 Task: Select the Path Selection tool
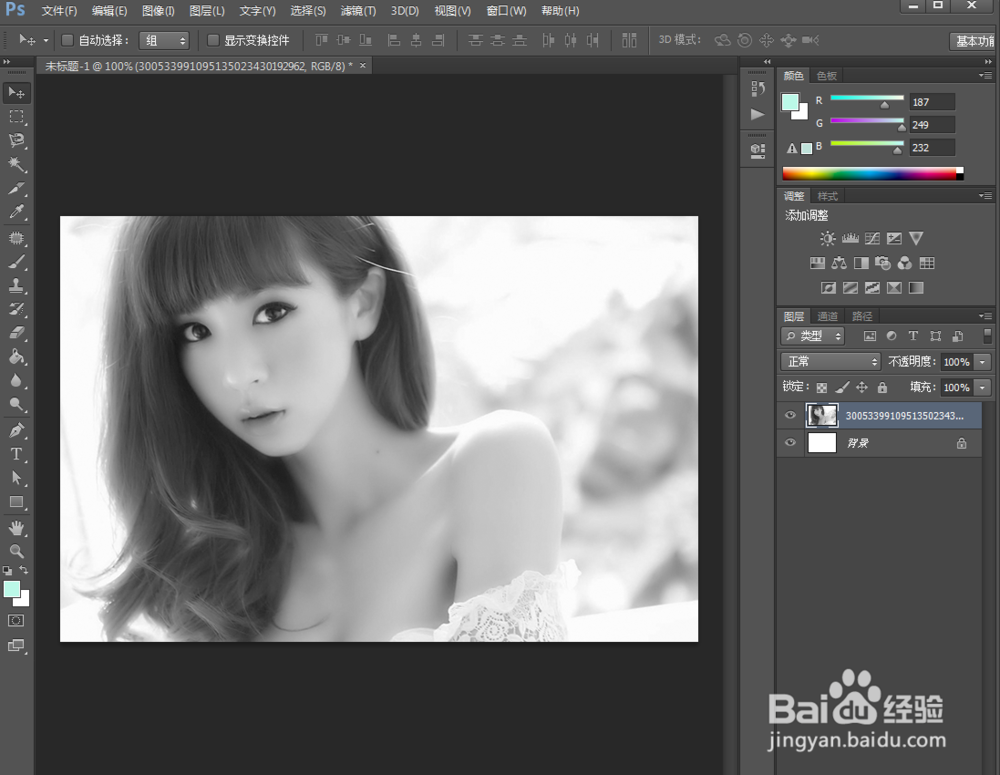tap(17, 478)
